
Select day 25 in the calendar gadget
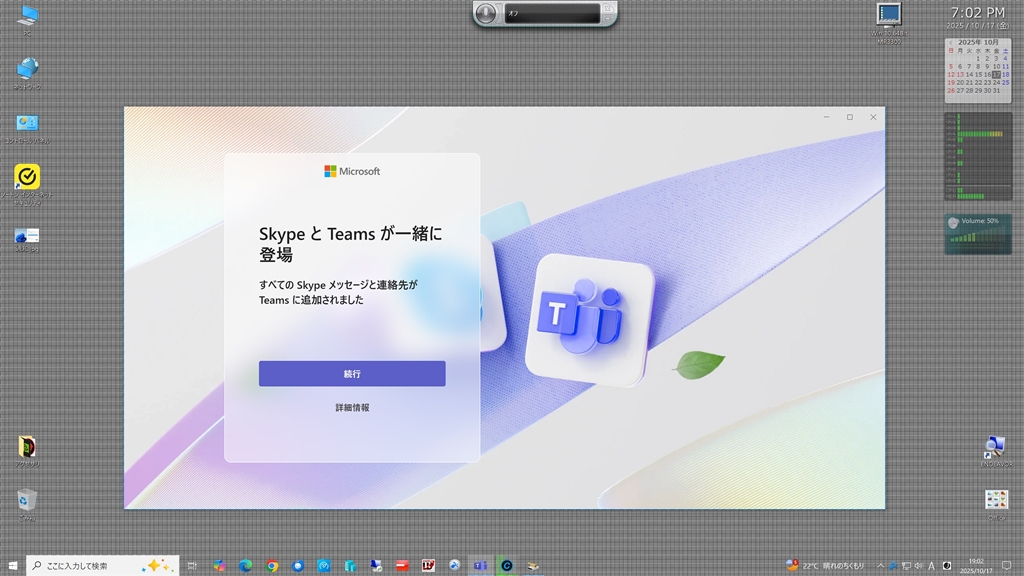(x=1005, y=82)
